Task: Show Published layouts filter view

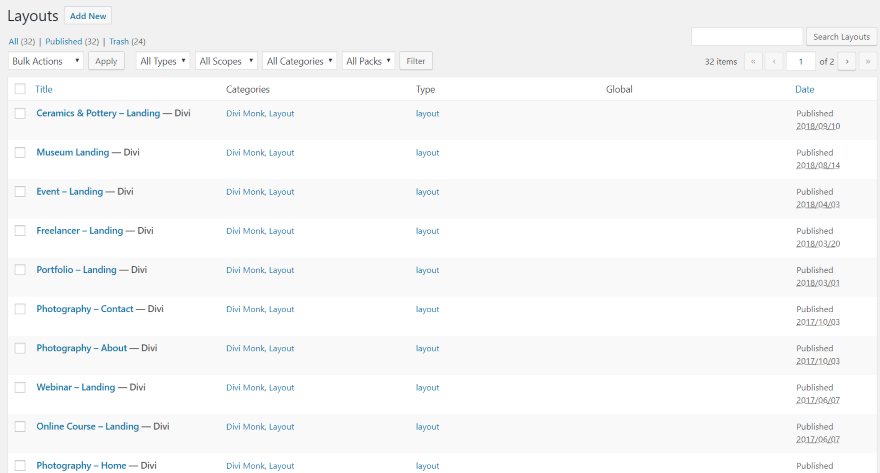Action: coord(64,42)
